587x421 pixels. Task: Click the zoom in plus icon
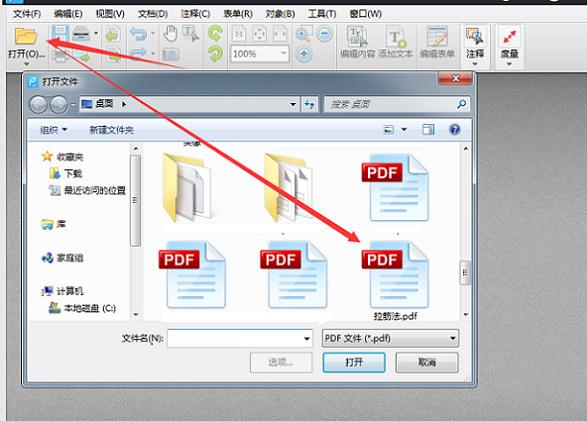click(304, 54)
